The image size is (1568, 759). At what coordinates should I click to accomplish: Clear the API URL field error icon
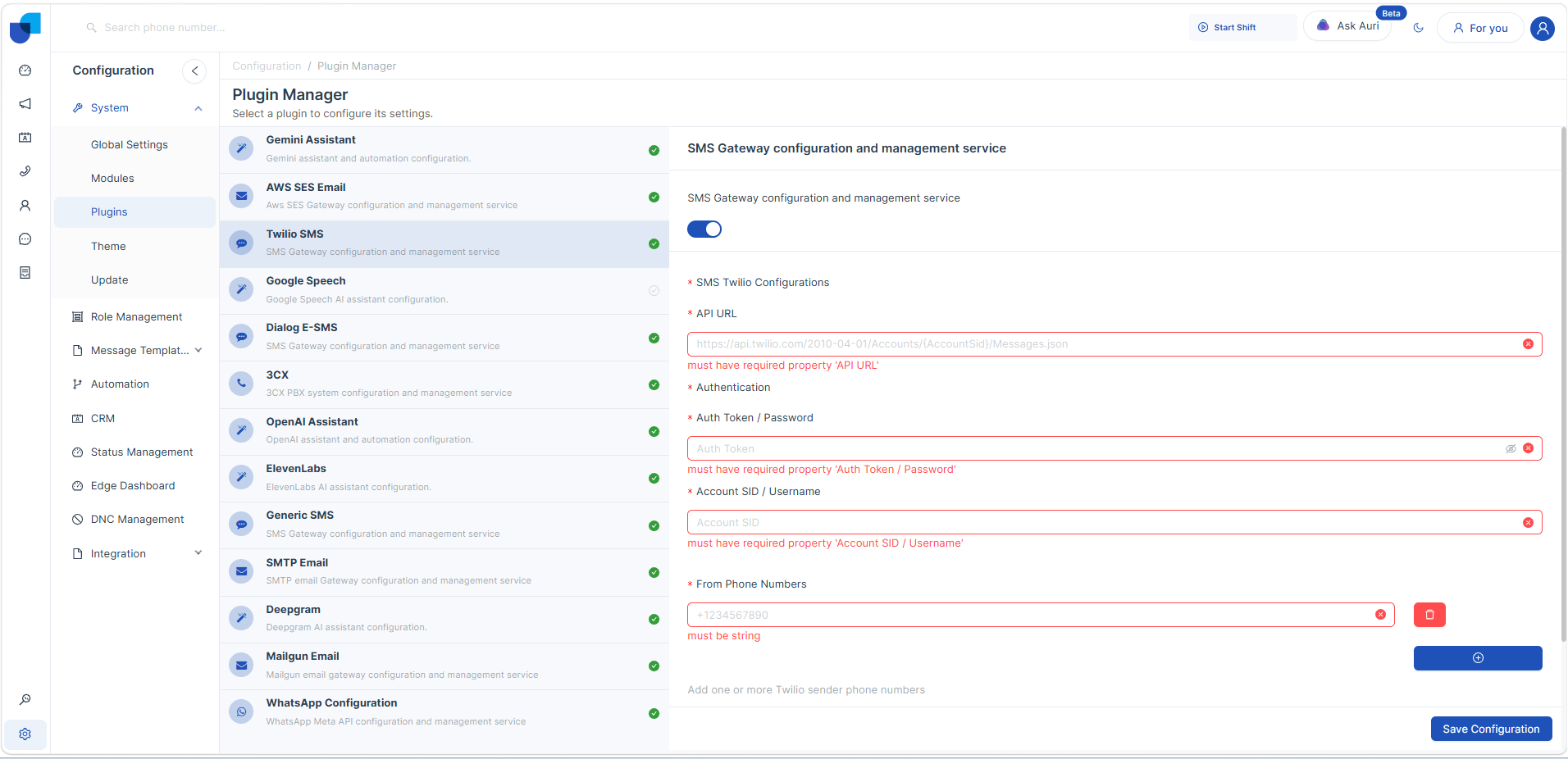click(1528, 344)
